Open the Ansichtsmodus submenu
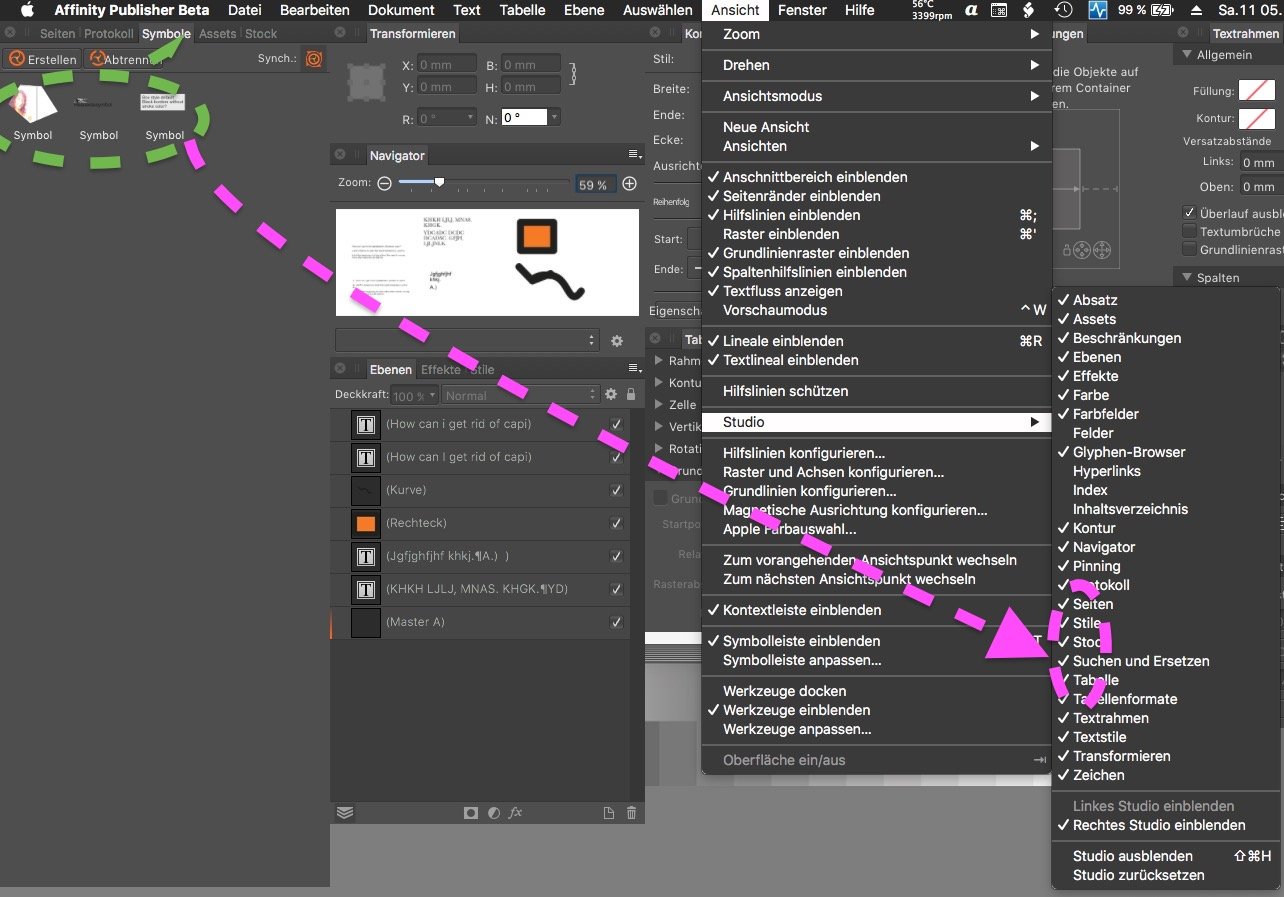 tap(876, 96)
